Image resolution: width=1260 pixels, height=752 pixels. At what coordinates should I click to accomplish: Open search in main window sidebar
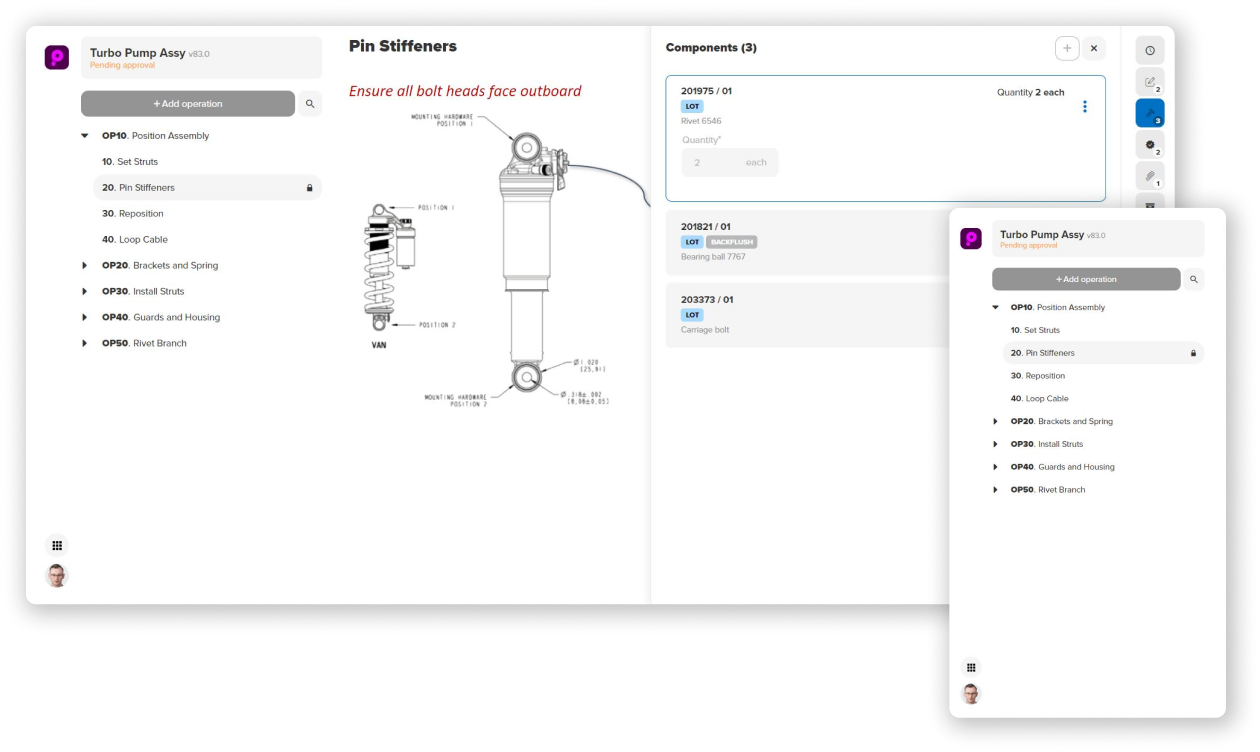(310, 104)
